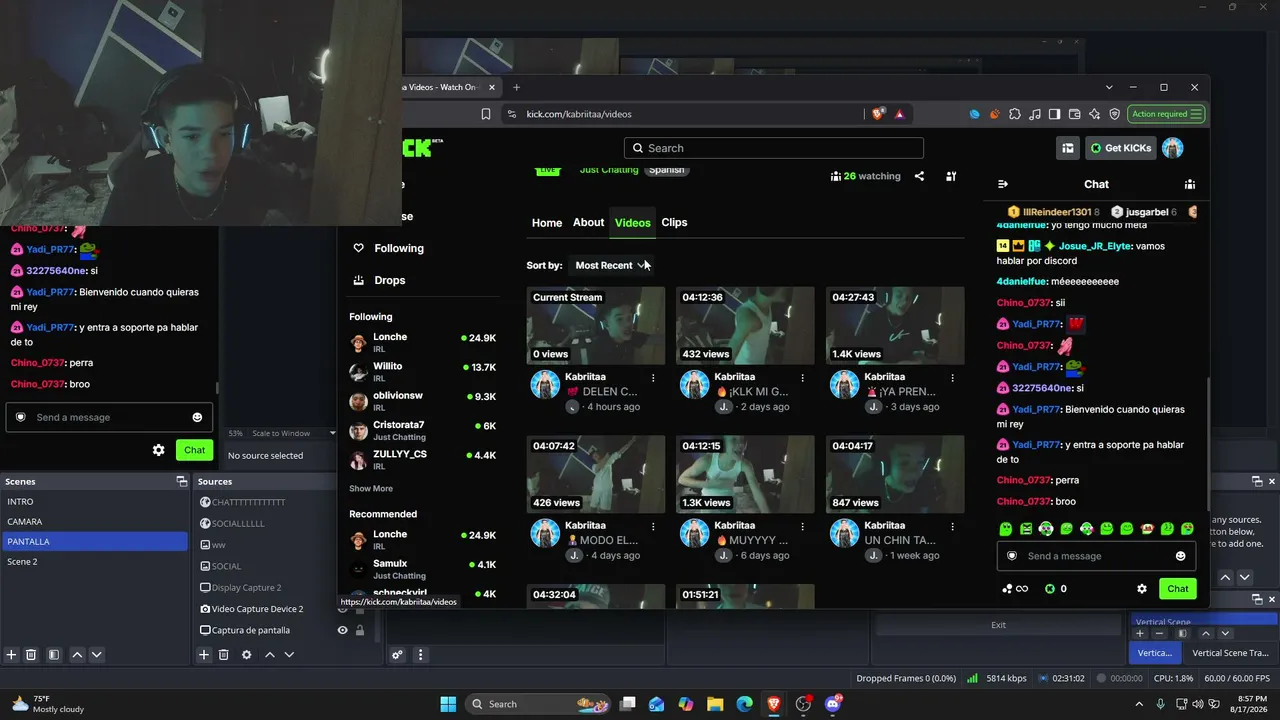The height and width of the screenshot is (720, 1280).
Task: Collapse the Kick chat panel
Action: point(1003,184)
